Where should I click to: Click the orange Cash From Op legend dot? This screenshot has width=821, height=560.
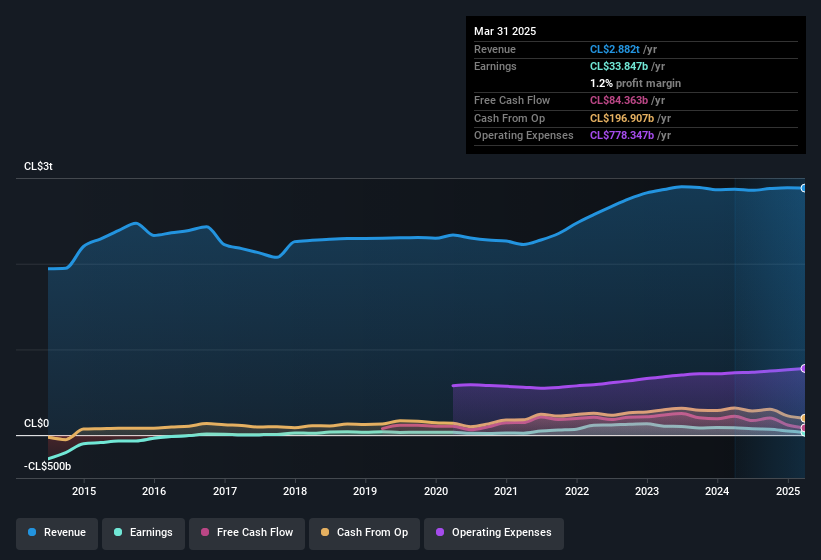point(325,532)
